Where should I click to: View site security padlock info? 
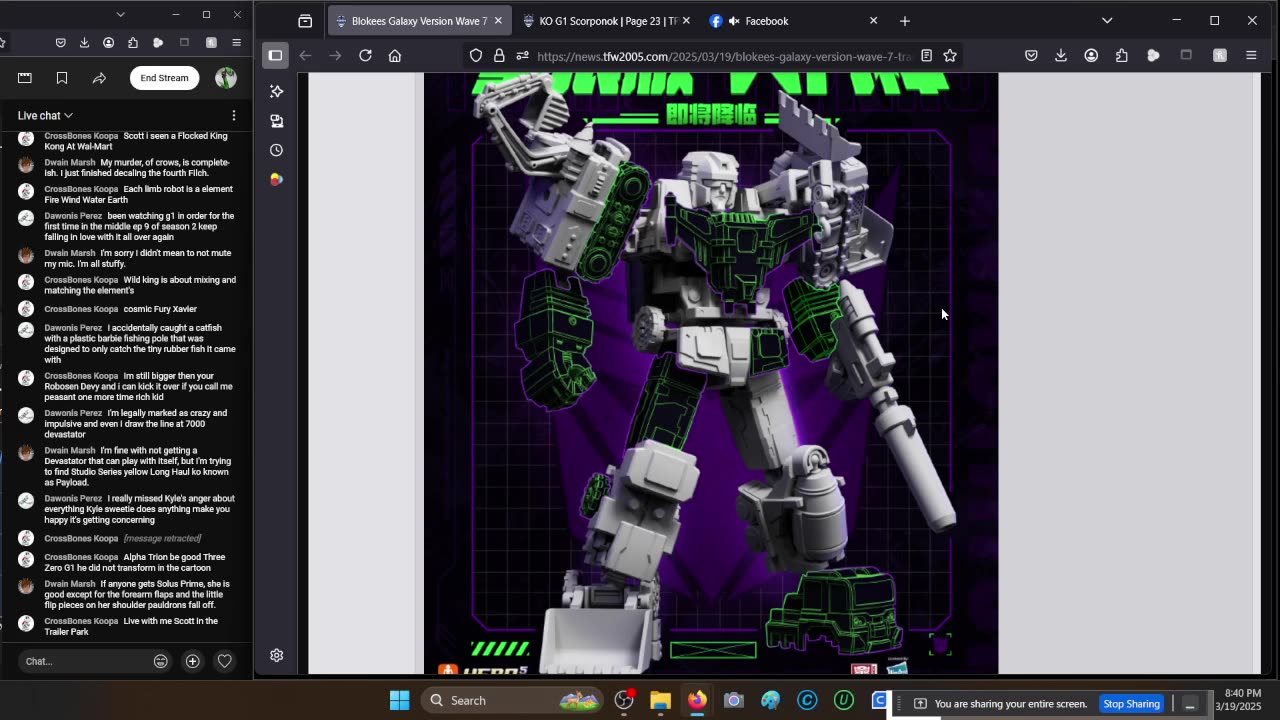coord(499,56)
